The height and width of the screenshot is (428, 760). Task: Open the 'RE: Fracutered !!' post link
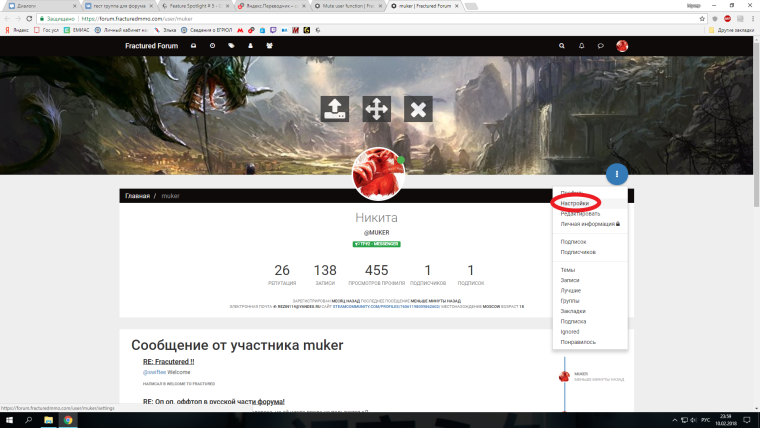coord(169,362)
